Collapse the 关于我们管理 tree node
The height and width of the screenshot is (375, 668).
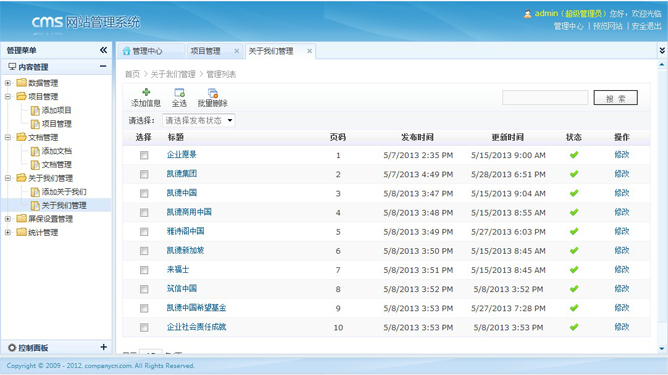[8, 178]
